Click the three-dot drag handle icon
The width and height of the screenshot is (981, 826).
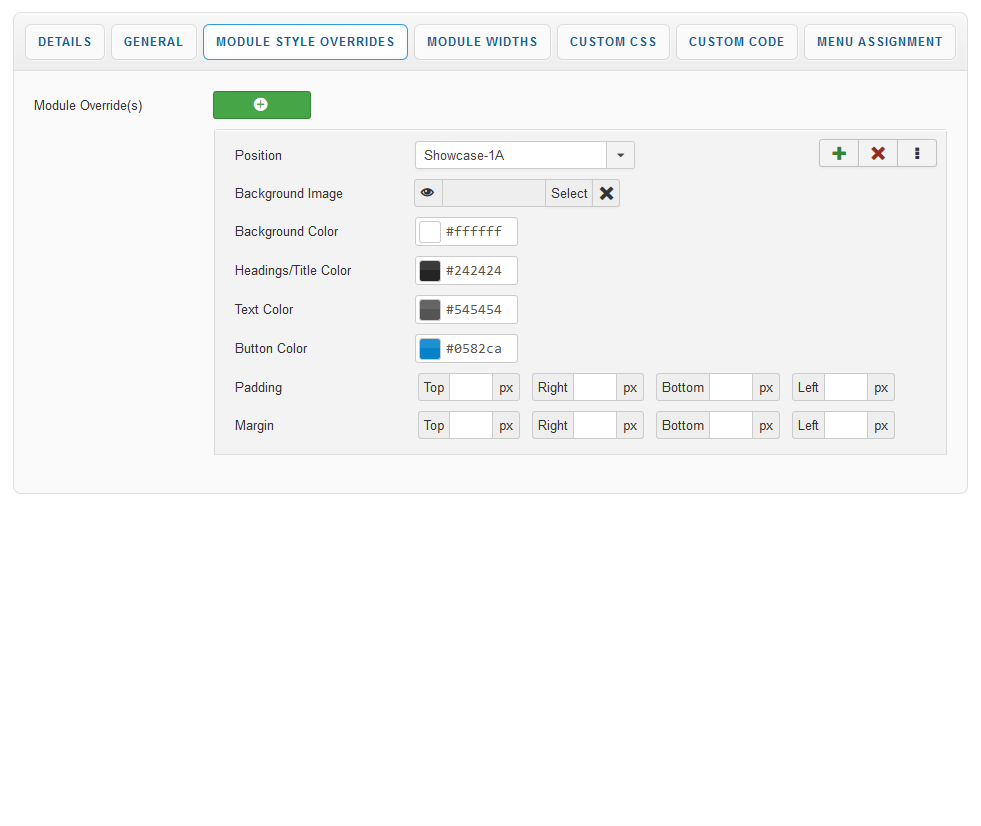pyautogui.click(x=917, y=153)
